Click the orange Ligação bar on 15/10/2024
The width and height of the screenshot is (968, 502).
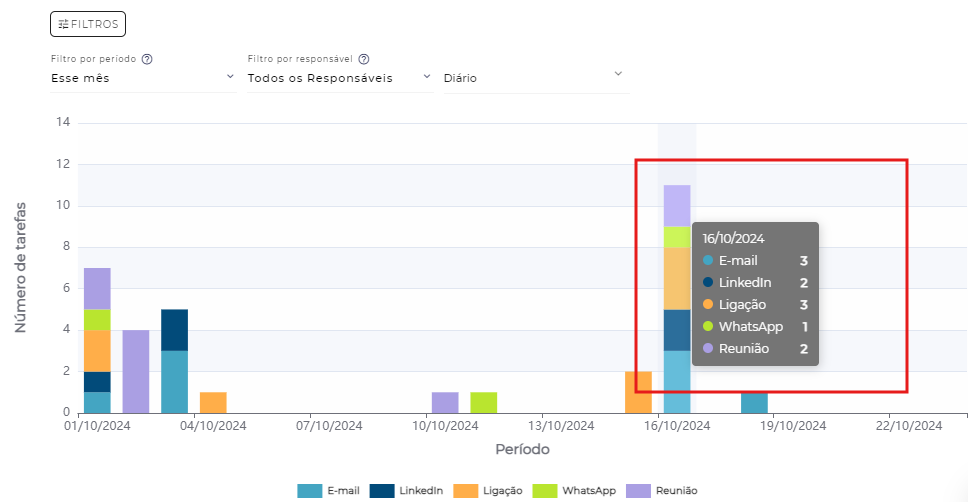[638, 391]
